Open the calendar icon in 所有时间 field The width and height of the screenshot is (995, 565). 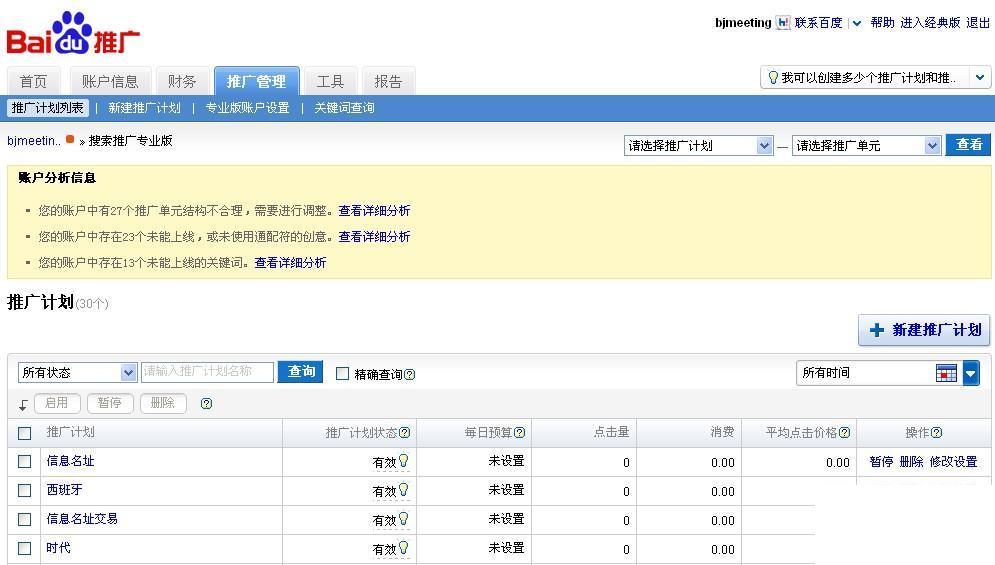946,373
